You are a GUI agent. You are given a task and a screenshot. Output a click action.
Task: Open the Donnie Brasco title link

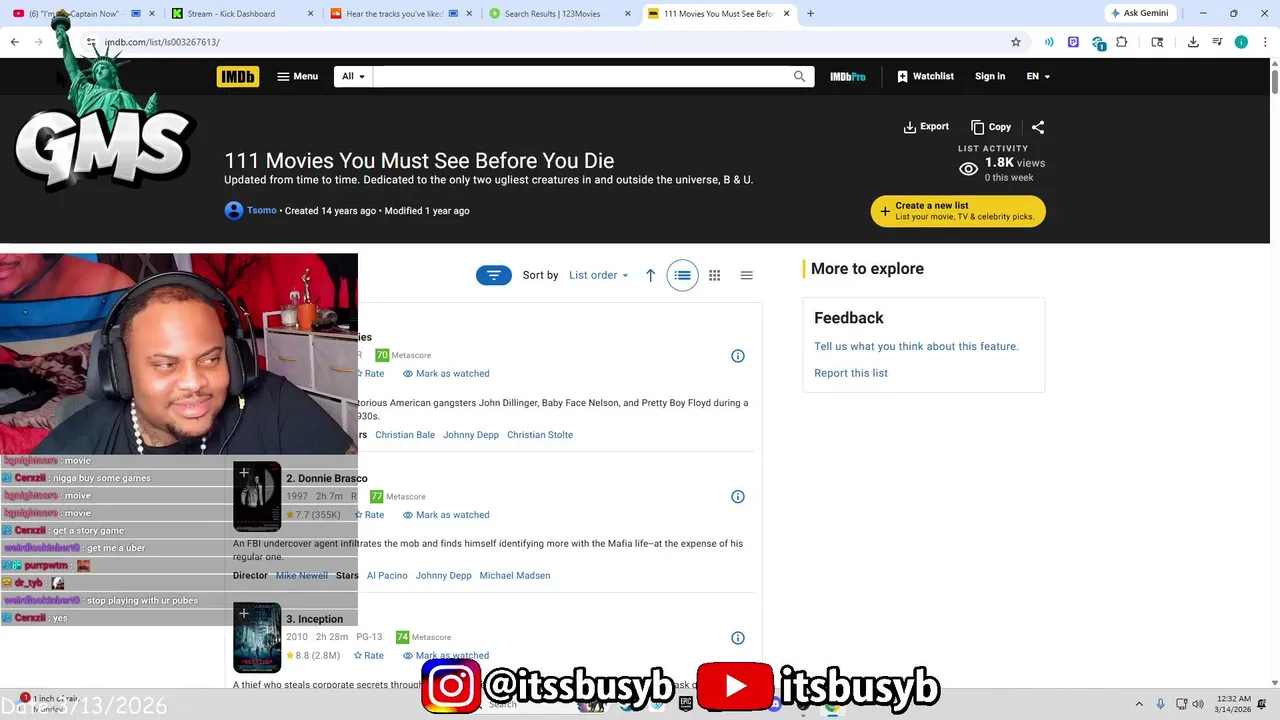(327, 478)
